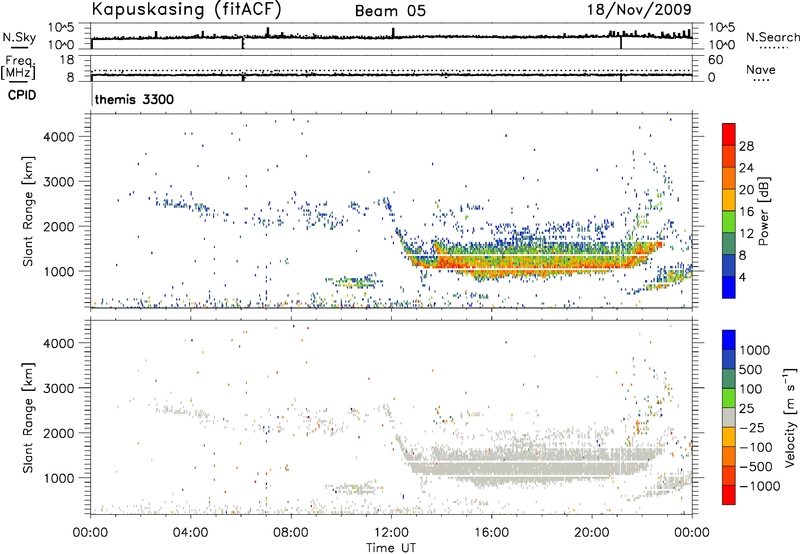Click the '−100' value on the Velocity colorbar
The image size is (800, 554).
pos(756,447)
